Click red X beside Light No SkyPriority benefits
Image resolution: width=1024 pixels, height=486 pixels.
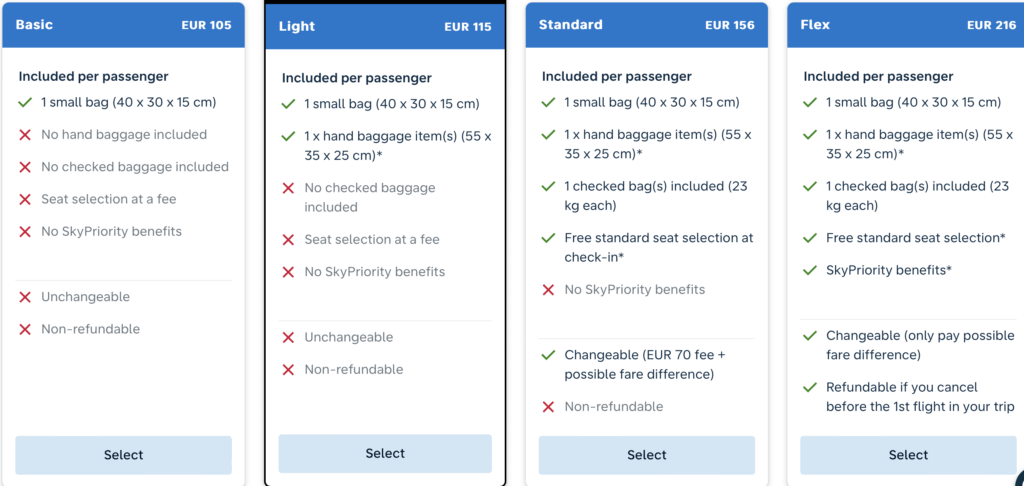[x=288, y=272]
